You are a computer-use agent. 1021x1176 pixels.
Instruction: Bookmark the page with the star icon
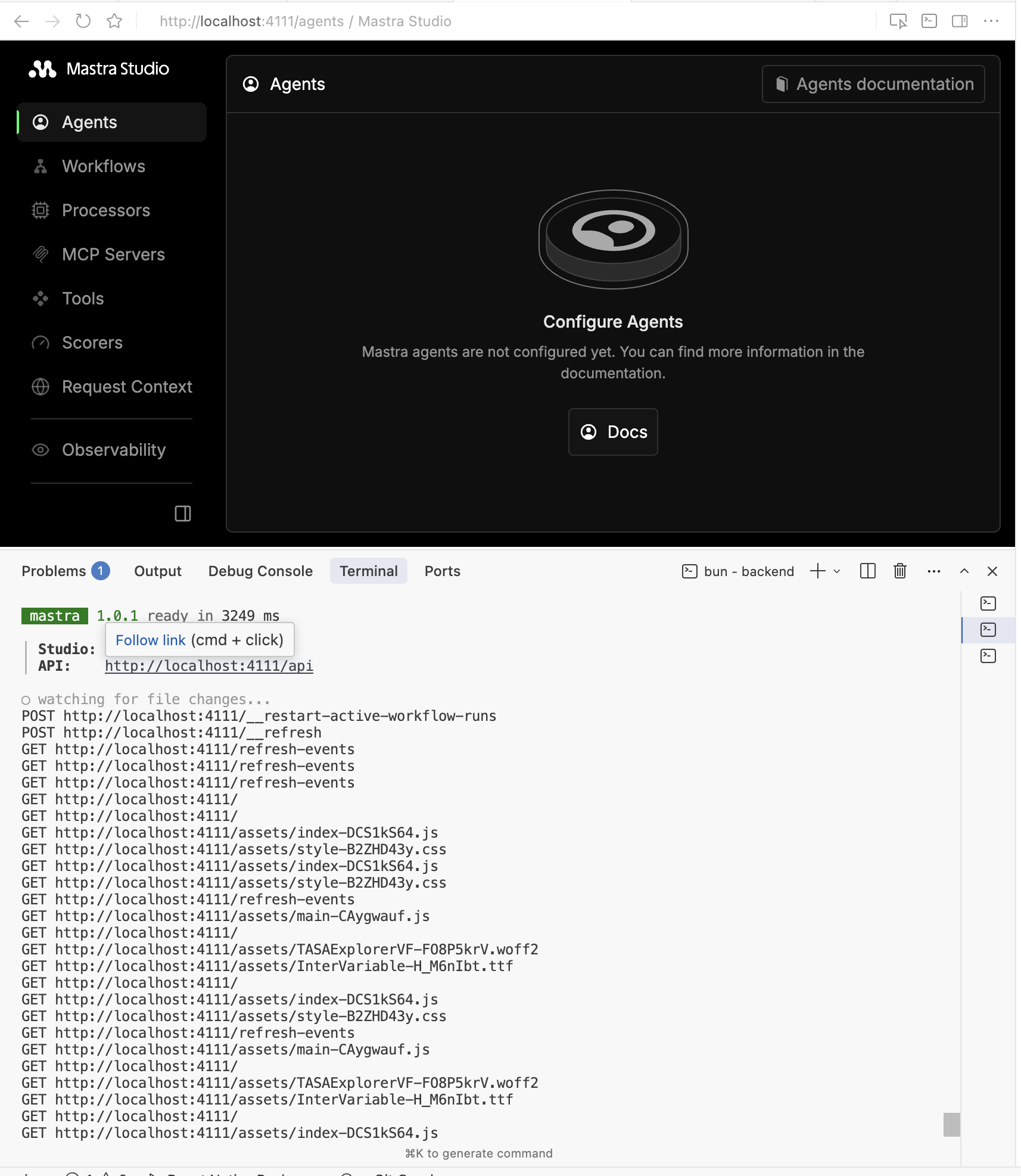(x=114, y=21)
